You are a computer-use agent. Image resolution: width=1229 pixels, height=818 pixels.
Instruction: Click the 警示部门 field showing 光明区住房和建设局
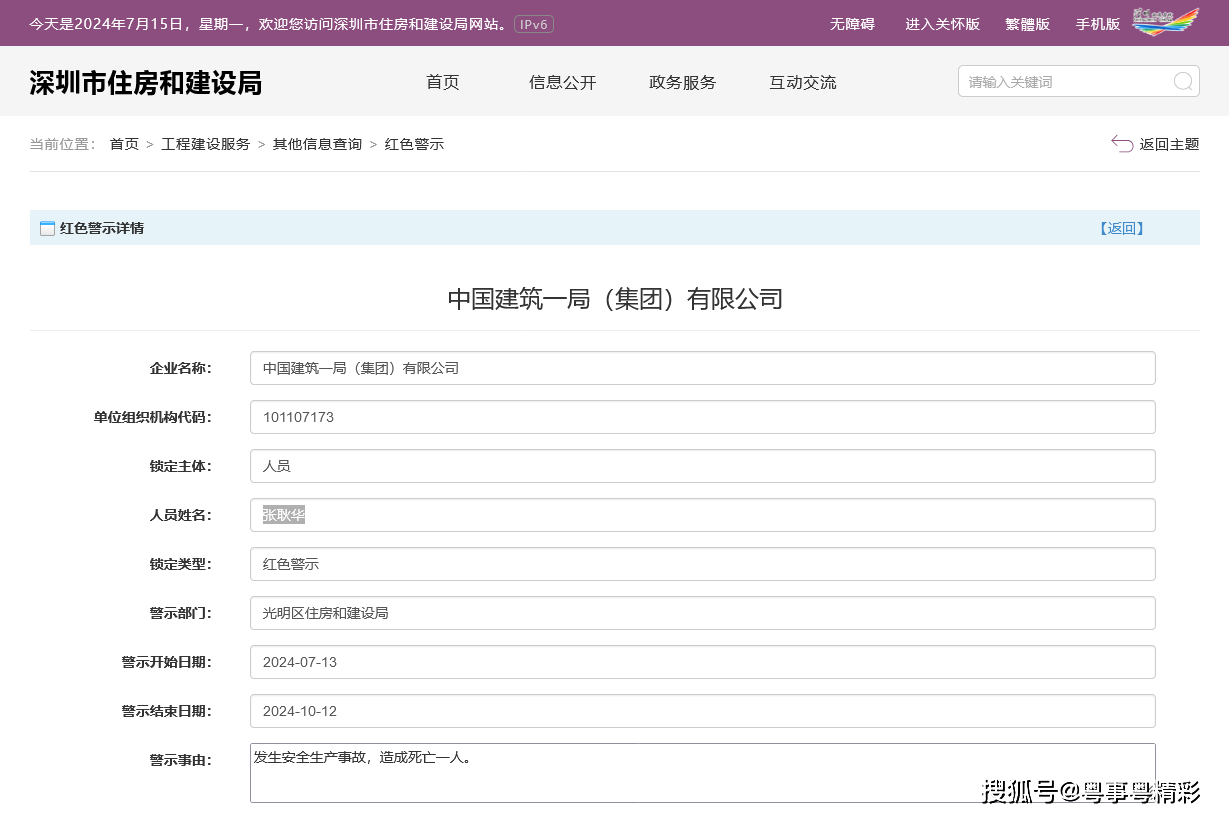pyautogui.click(x=703, y=613)
